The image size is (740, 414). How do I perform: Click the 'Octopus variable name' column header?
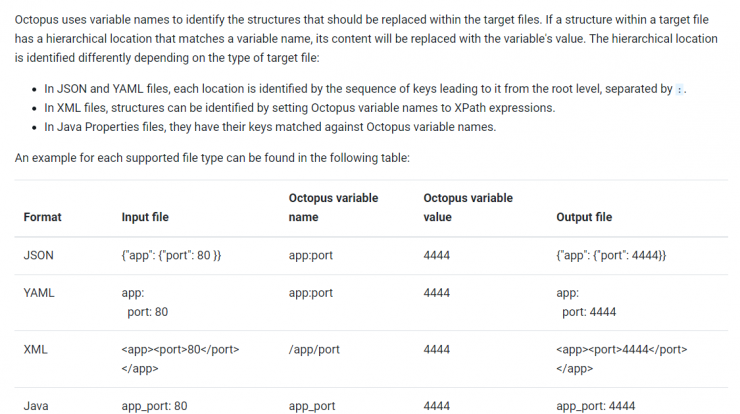pyautogui.click(x=333, y=208)
